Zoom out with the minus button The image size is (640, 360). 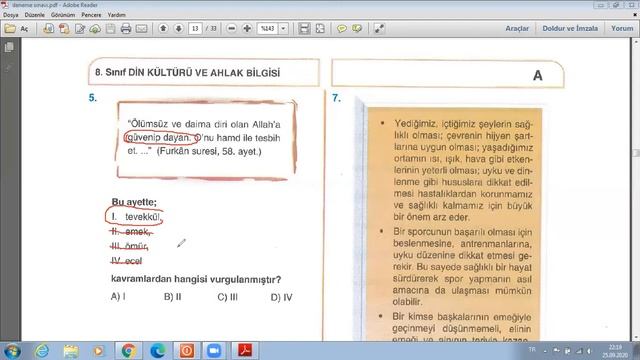click(x=231, y=29)
